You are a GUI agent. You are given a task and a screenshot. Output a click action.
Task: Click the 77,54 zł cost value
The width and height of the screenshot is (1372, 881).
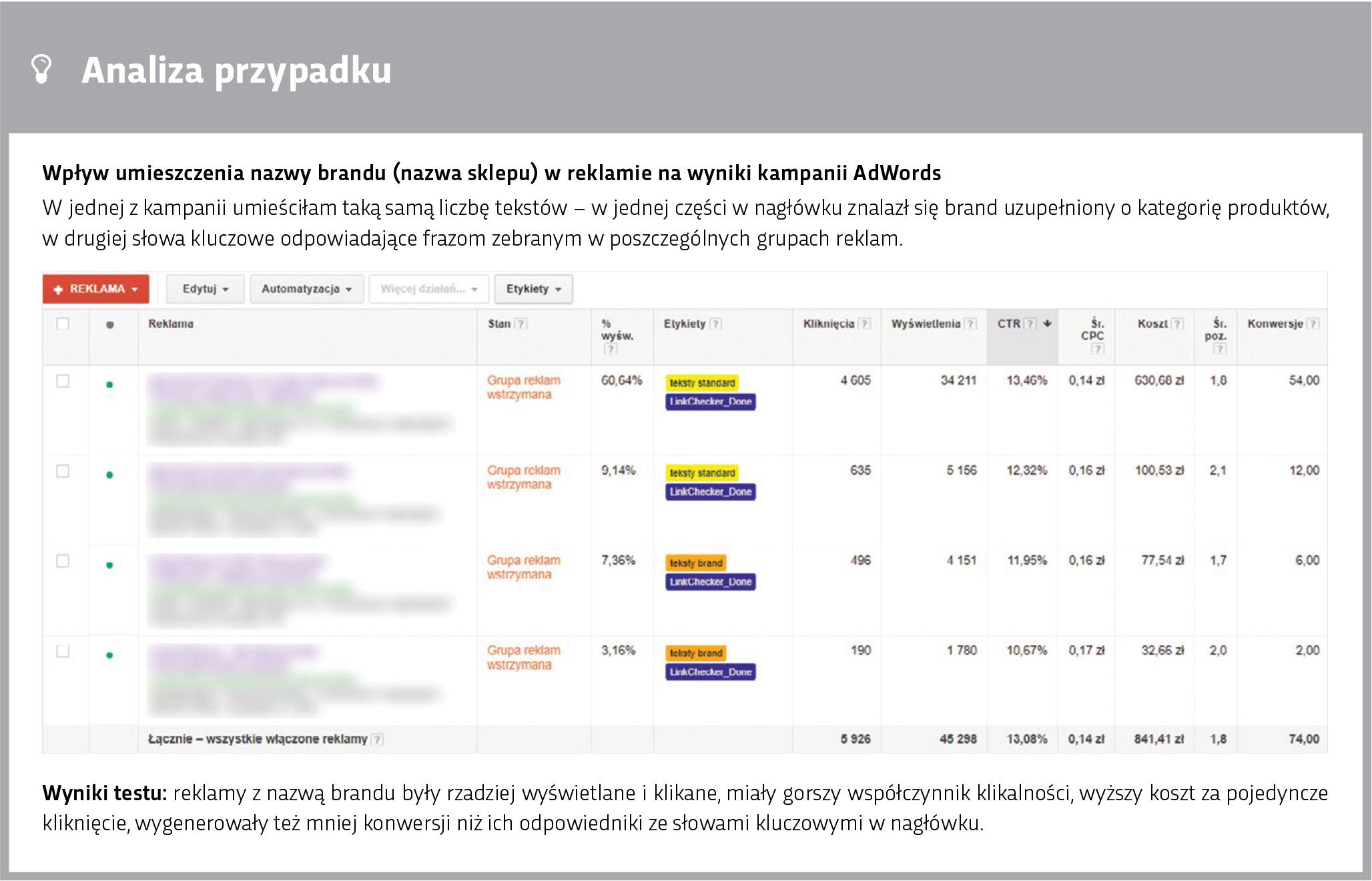point(1162,561)
